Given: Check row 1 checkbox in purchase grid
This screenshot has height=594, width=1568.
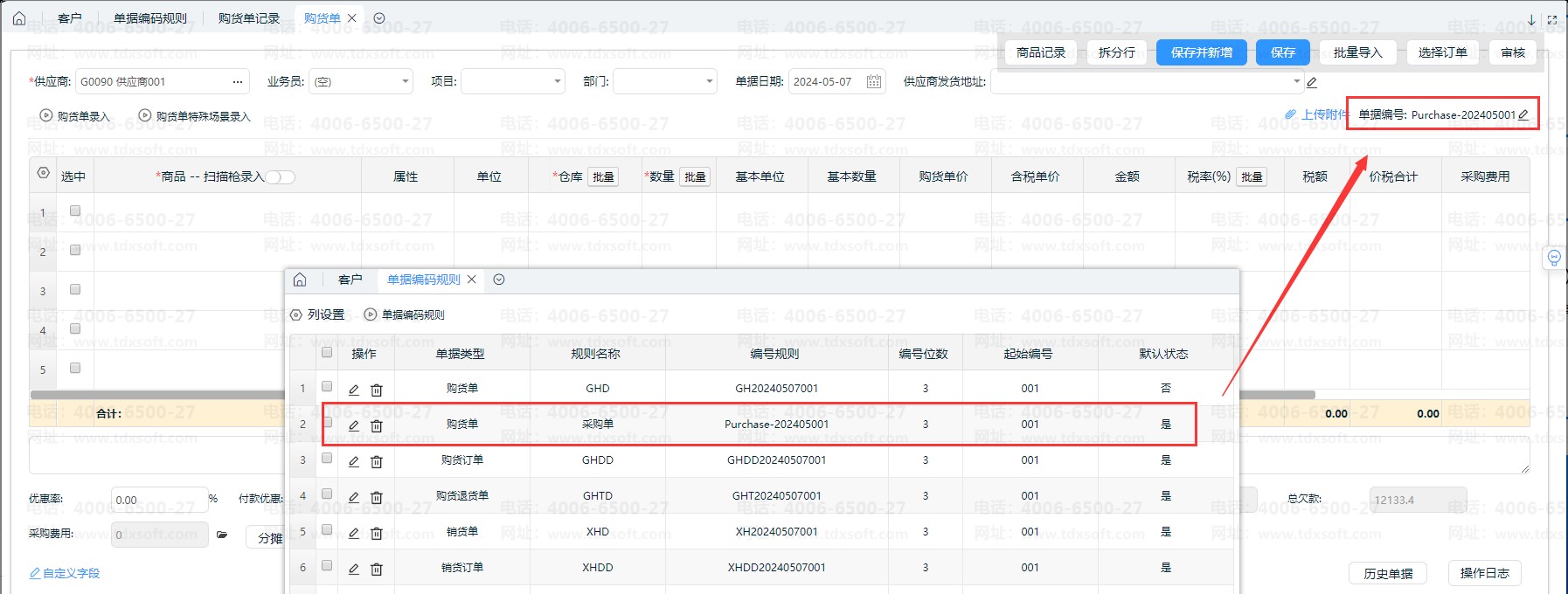Looking at the screenshot, I should pyautogui.click(x=75, y=211).
